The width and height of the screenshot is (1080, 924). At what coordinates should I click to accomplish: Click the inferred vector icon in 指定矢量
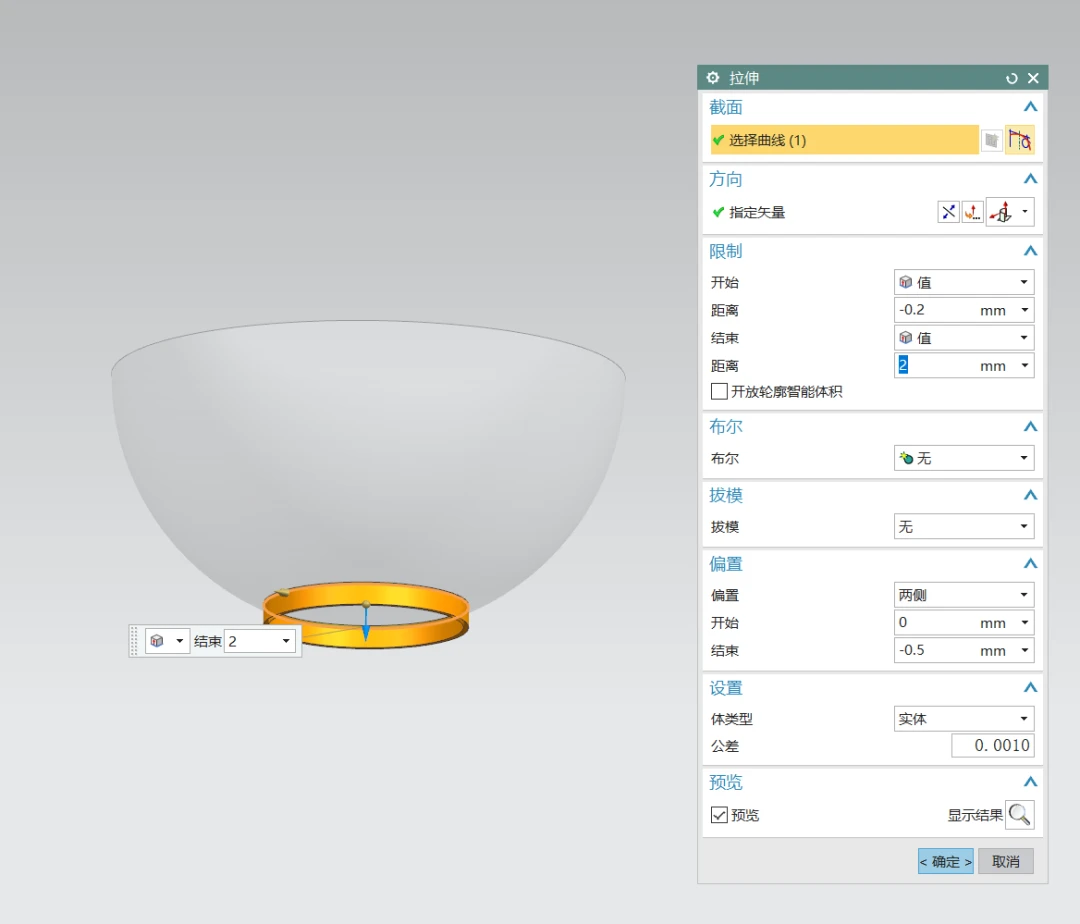click(x=1001, y=212)
